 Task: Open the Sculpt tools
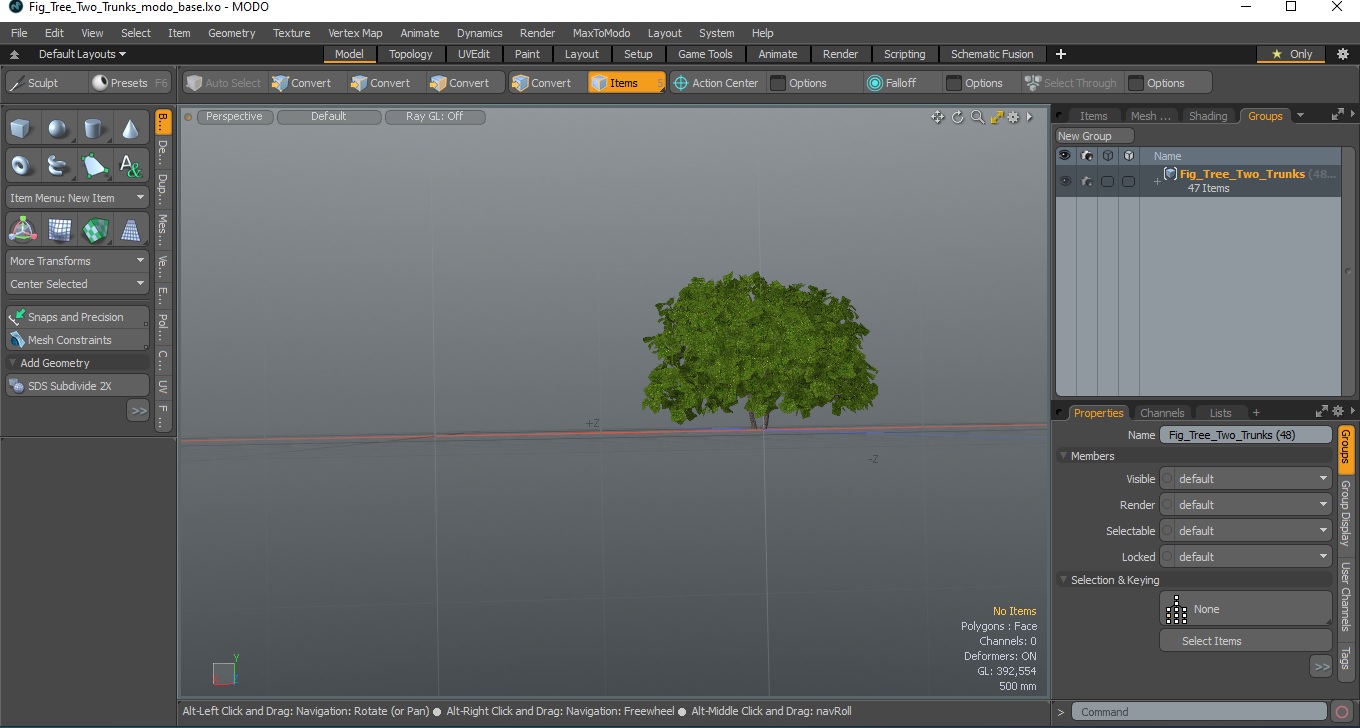[x=45, y=83]
